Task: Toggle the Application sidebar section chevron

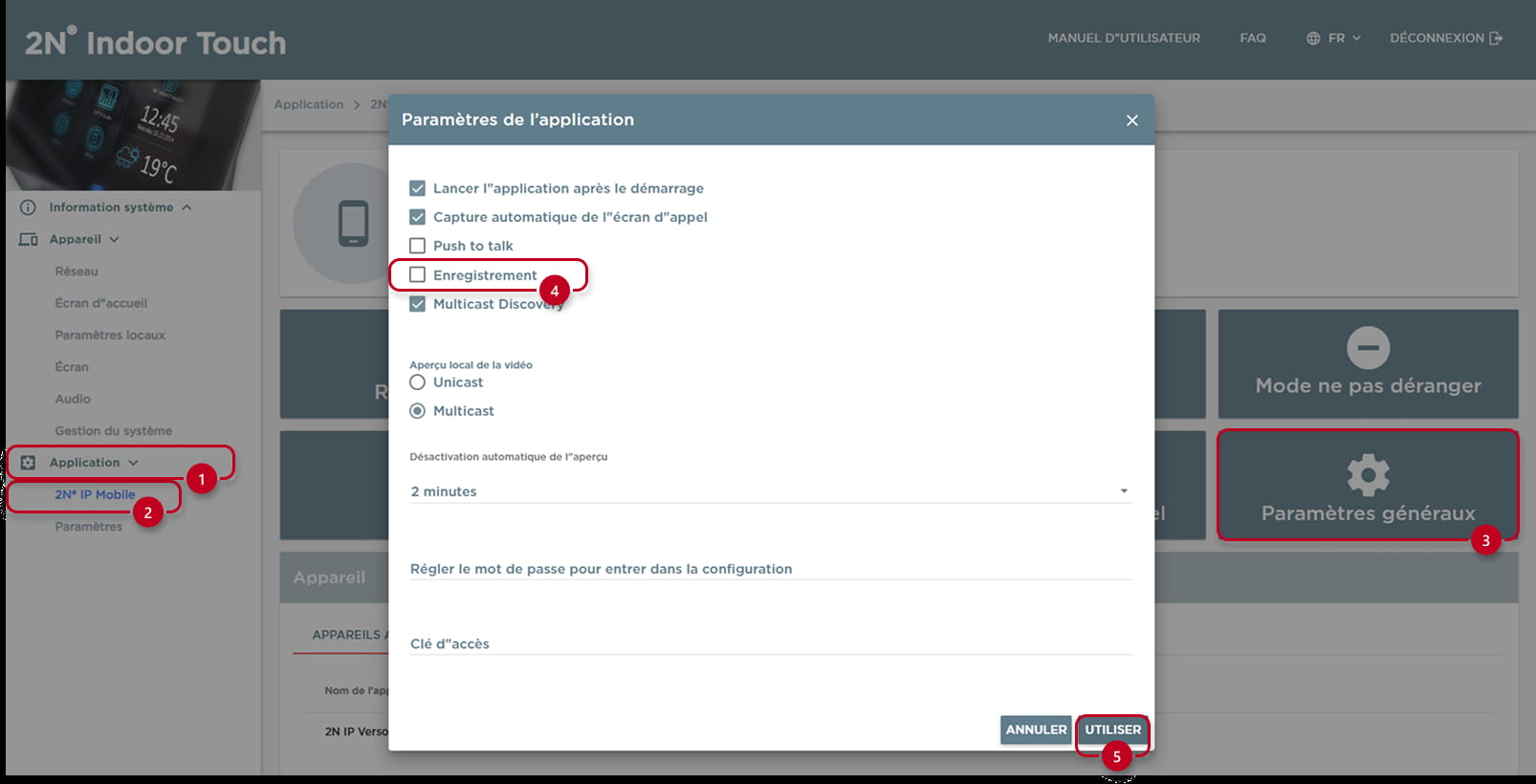Action: [133, 463]
